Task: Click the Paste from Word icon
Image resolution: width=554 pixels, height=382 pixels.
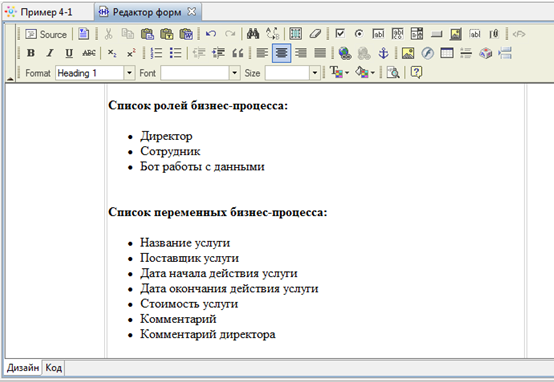Action: [x=186, y=34]
